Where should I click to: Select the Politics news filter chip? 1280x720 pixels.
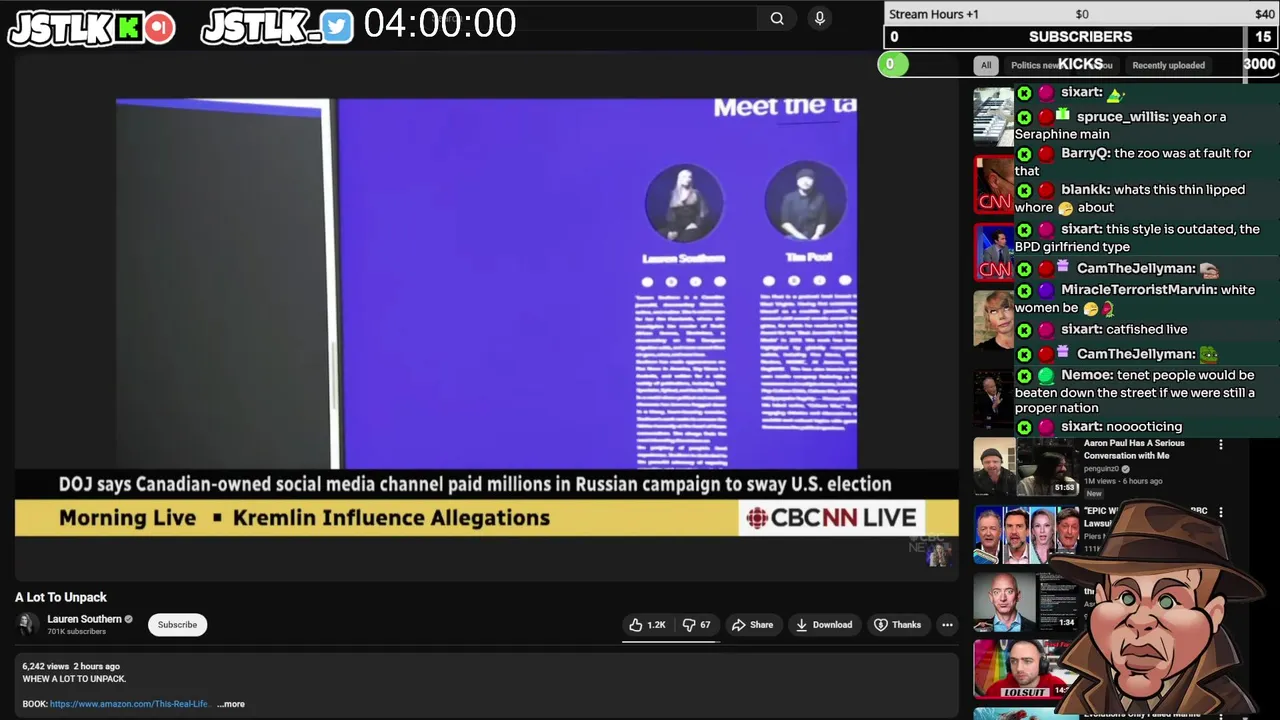[1035, 65]
